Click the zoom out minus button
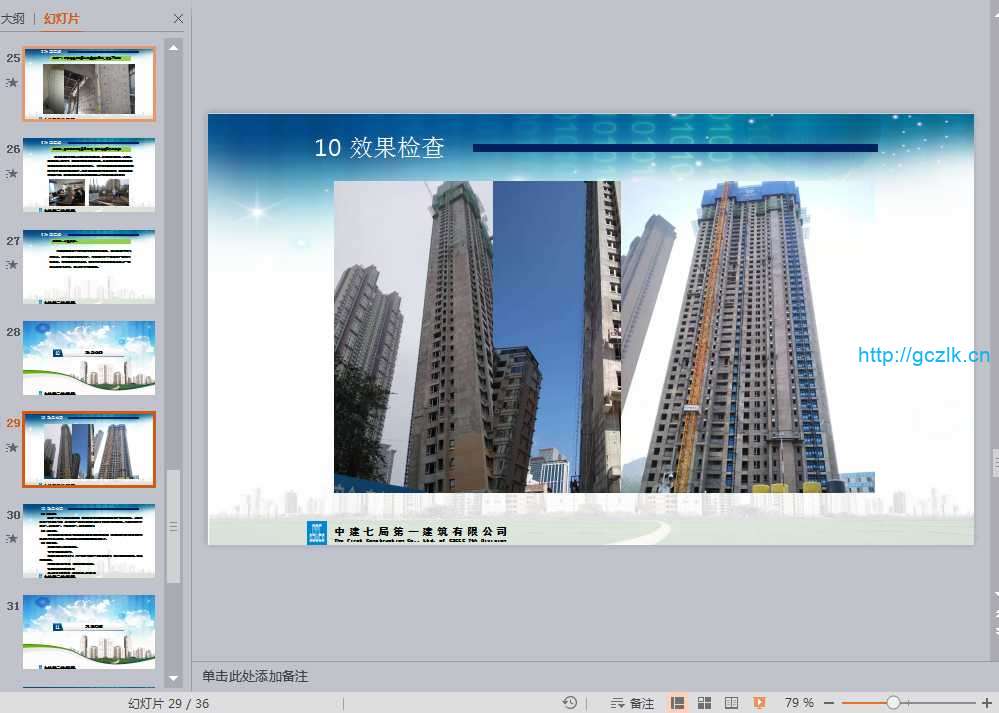Screen dimensions: 999x713 pos(828,703)
